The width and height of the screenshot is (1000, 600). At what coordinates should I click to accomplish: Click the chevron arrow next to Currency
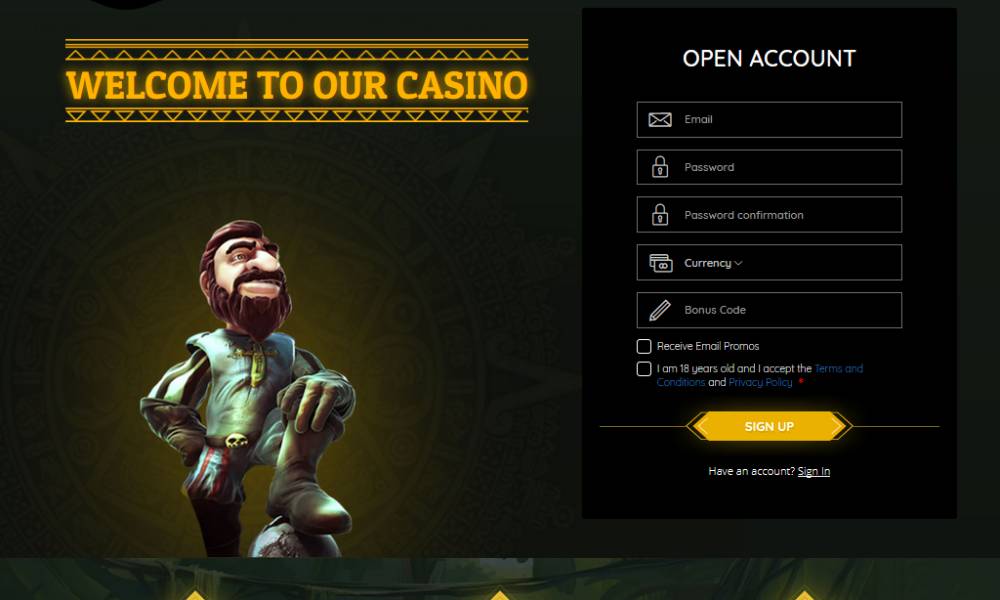[739, 263]
